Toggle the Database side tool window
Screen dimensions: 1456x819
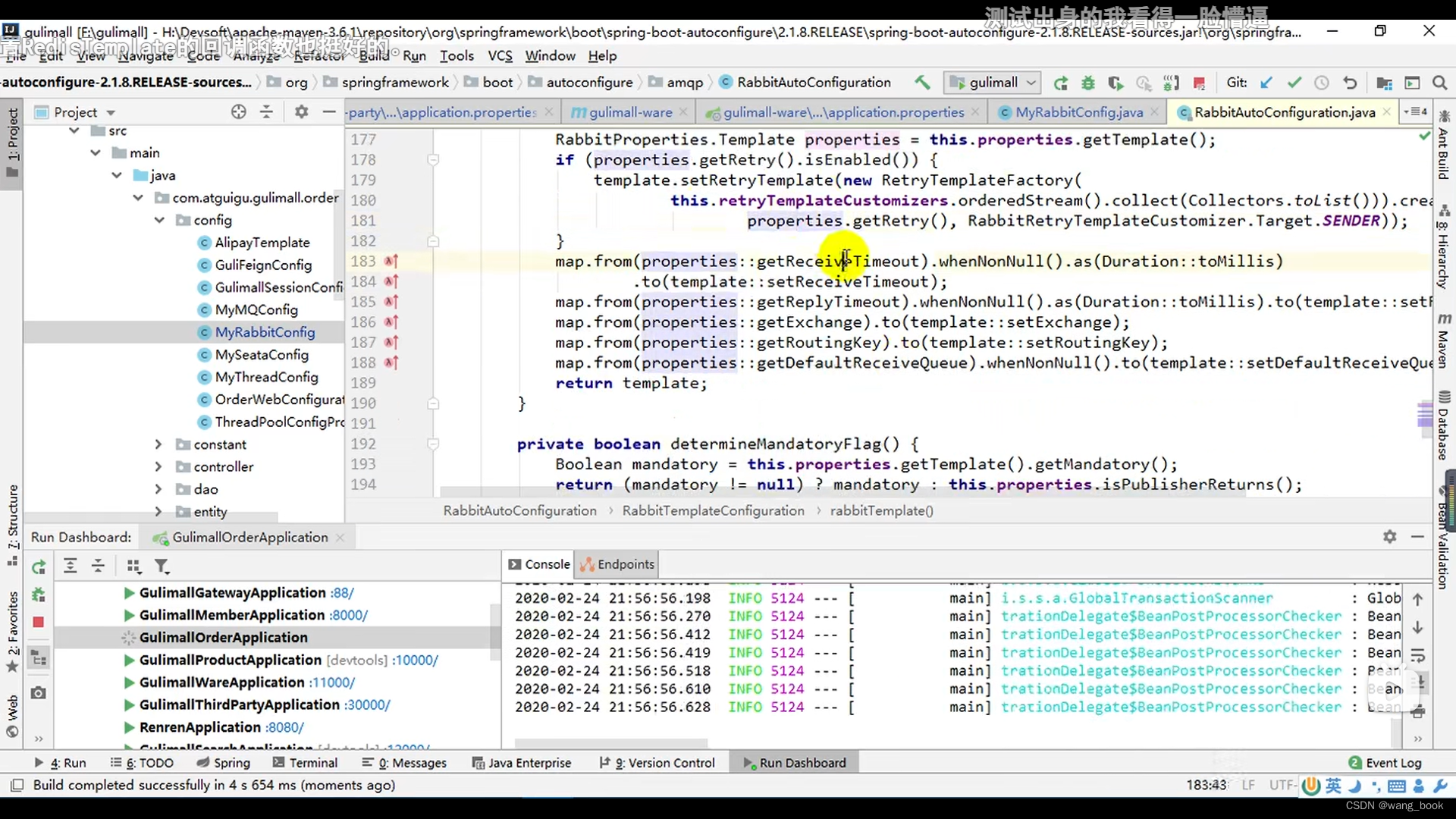(1443, 425)
